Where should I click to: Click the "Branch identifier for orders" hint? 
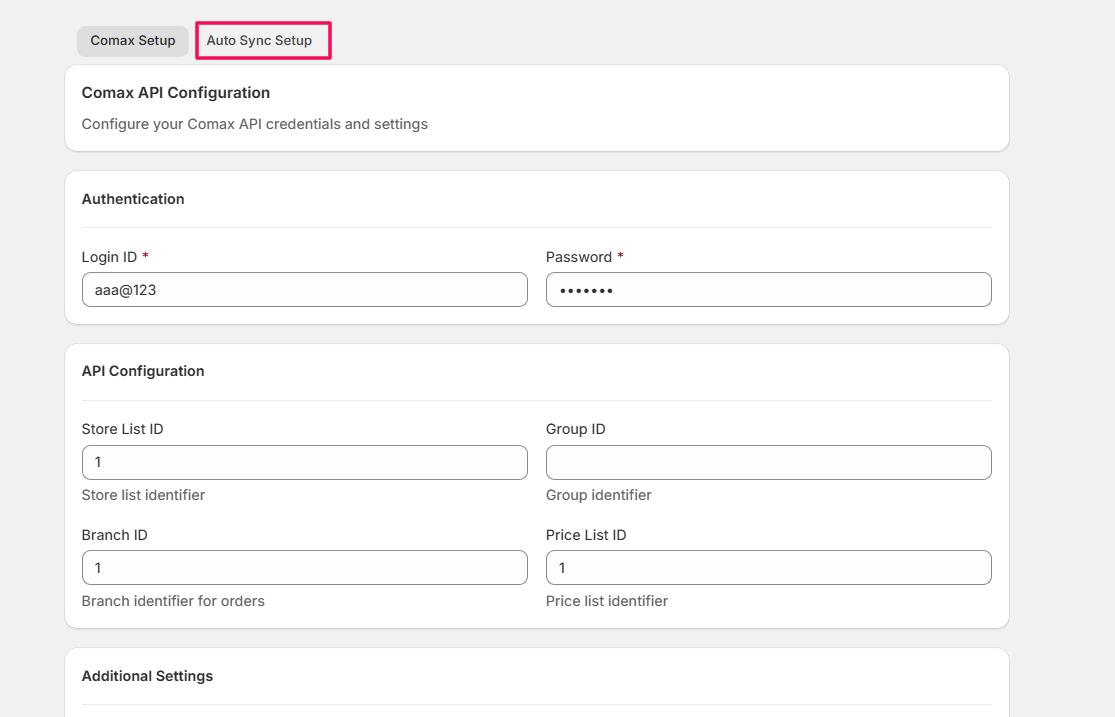pyautogui.click(x=173, y=601)
